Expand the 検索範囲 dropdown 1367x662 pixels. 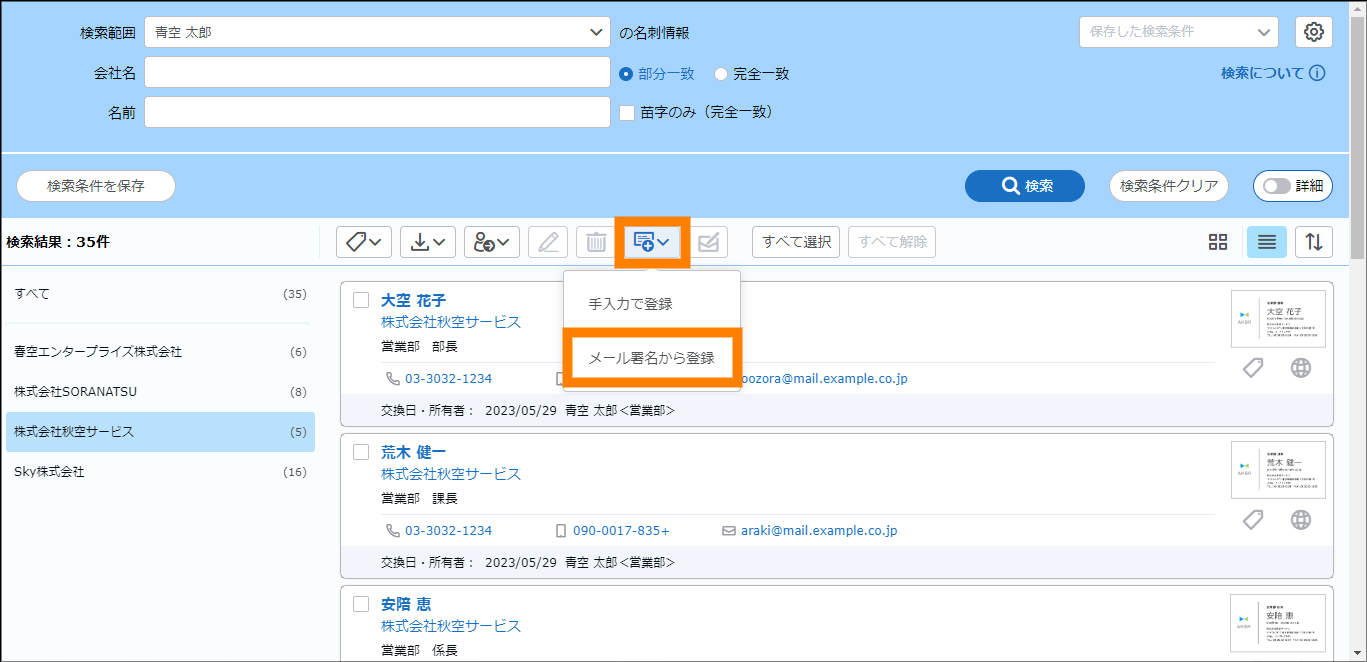(x=377, y=32)
